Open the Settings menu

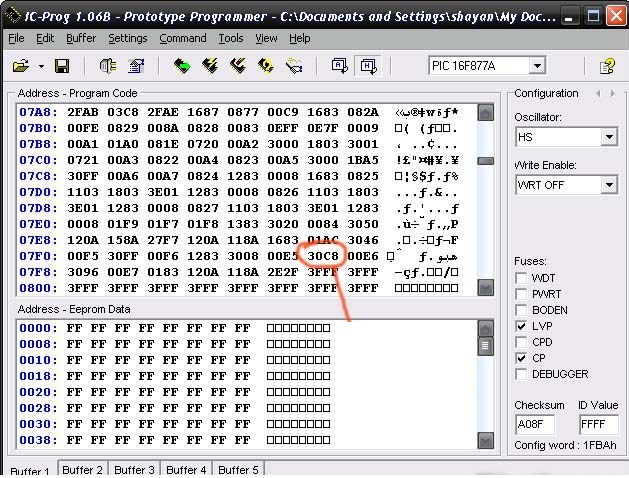tap(127, 38)
